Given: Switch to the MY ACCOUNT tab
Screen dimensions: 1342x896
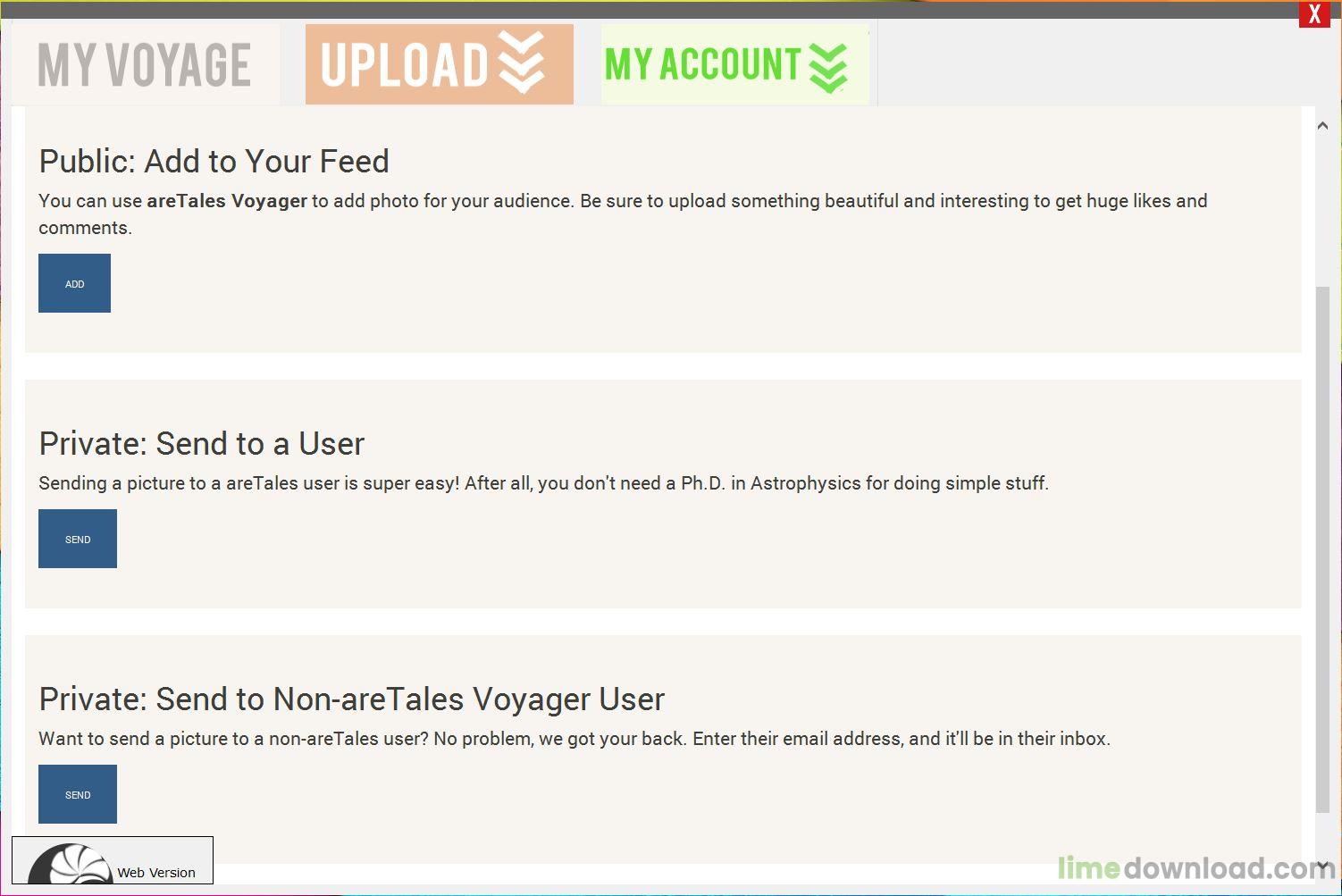Looking at the screenshot, I should (734, 64).
